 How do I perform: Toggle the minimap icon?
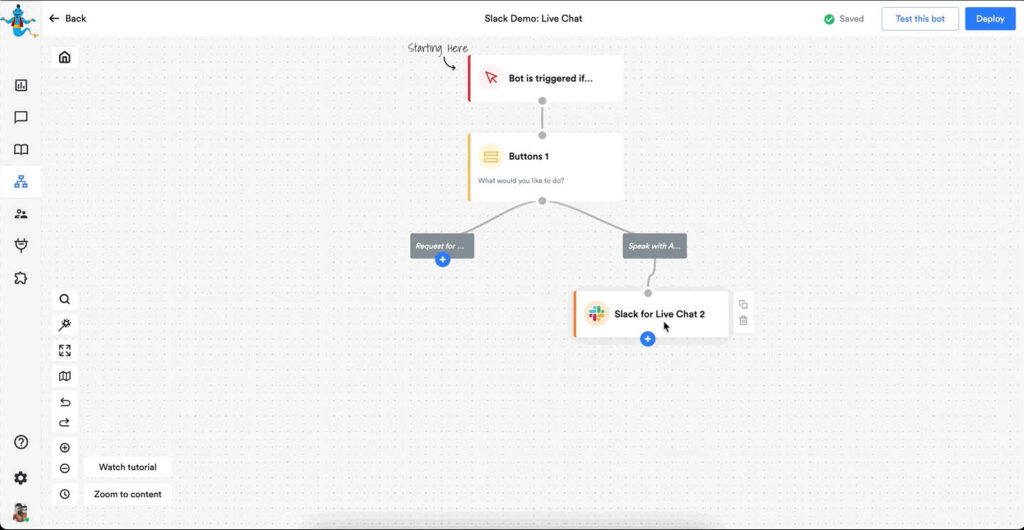pos(65,377)
